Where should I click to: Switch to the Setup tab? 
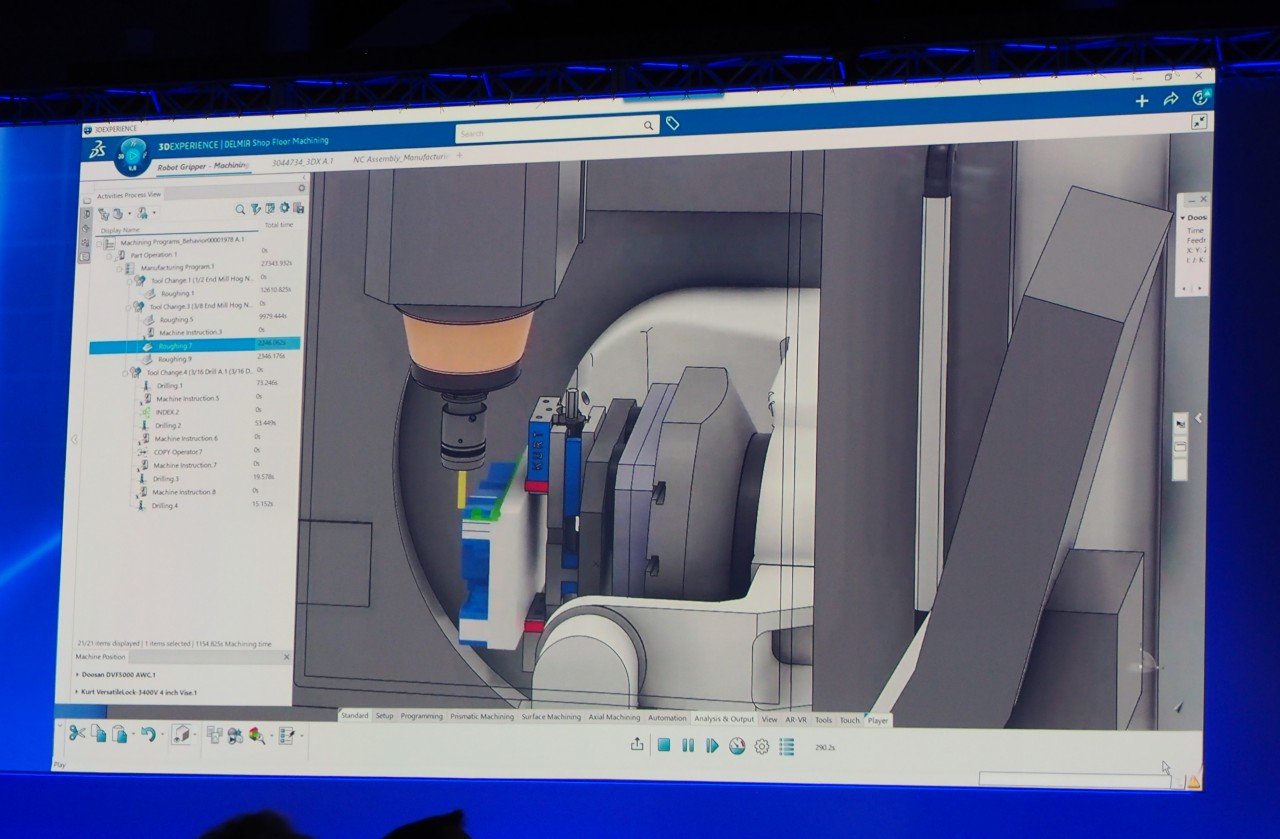(384, 716)
